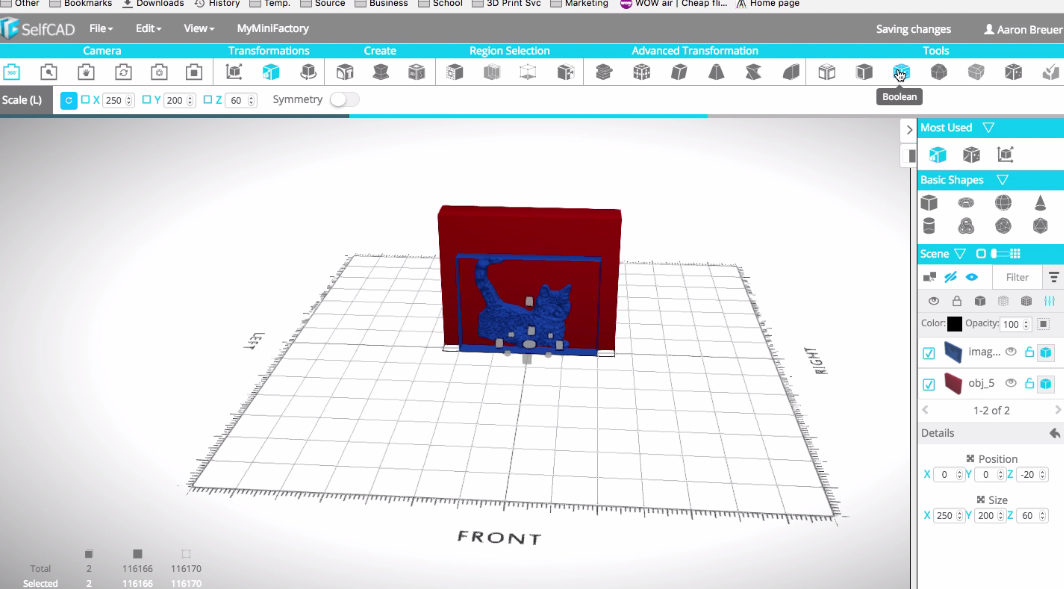Open the Aaron Breuer account menu
Image resolution: width=1064 pixels, height=589 pixels.
tap(1023, 29)
